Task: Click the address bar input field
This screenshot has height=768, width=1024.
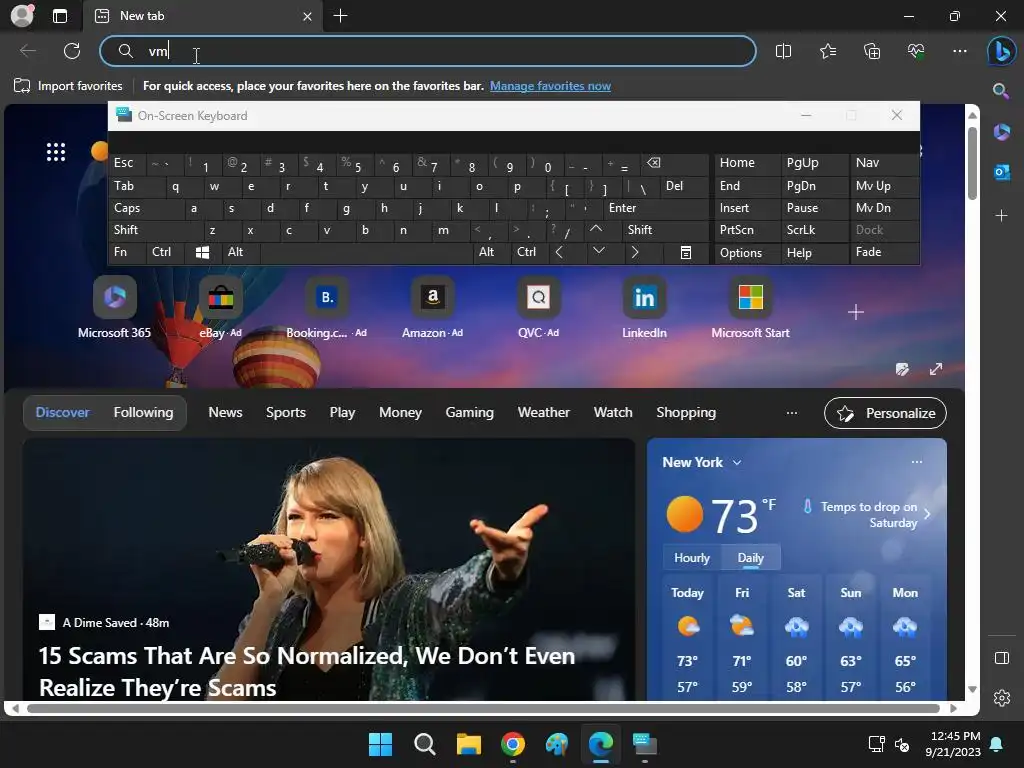Action: pyautogui.click(x=428, y=51)
